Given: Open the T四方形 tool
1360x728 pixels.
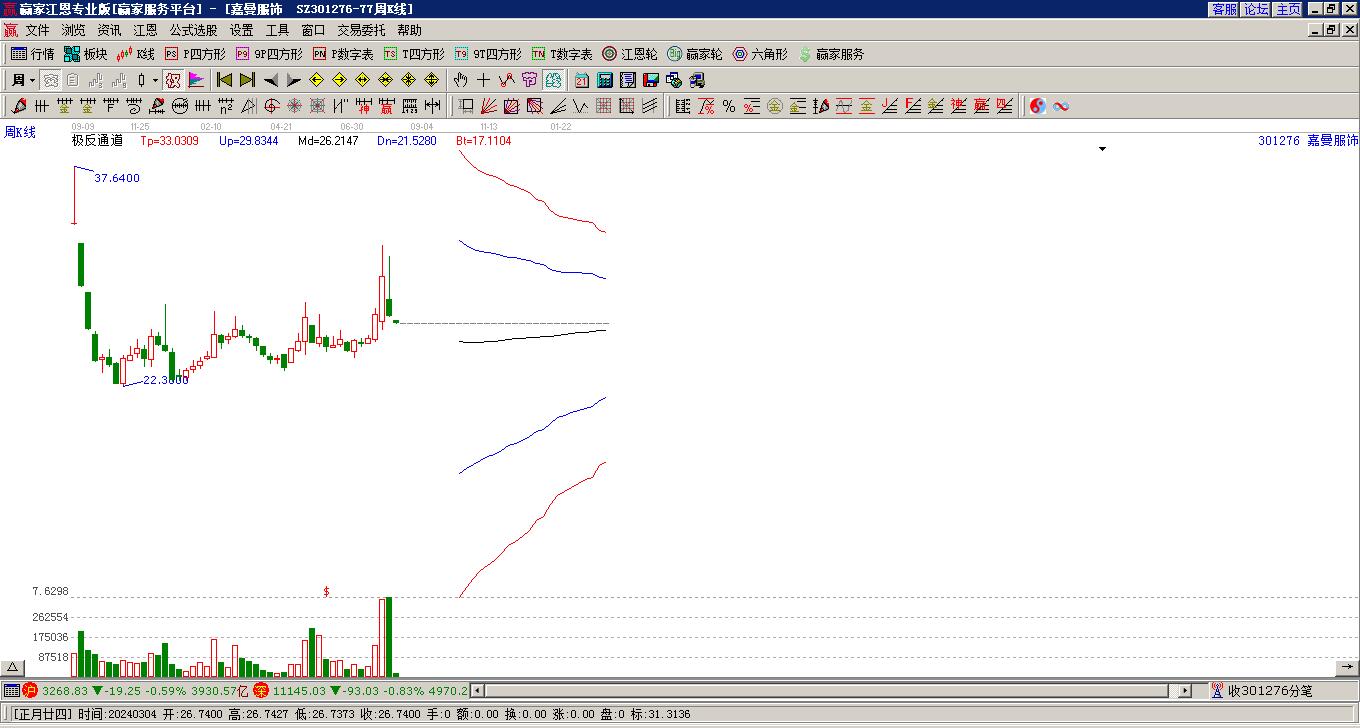Looking at the screenshot, I should (414, 54).
